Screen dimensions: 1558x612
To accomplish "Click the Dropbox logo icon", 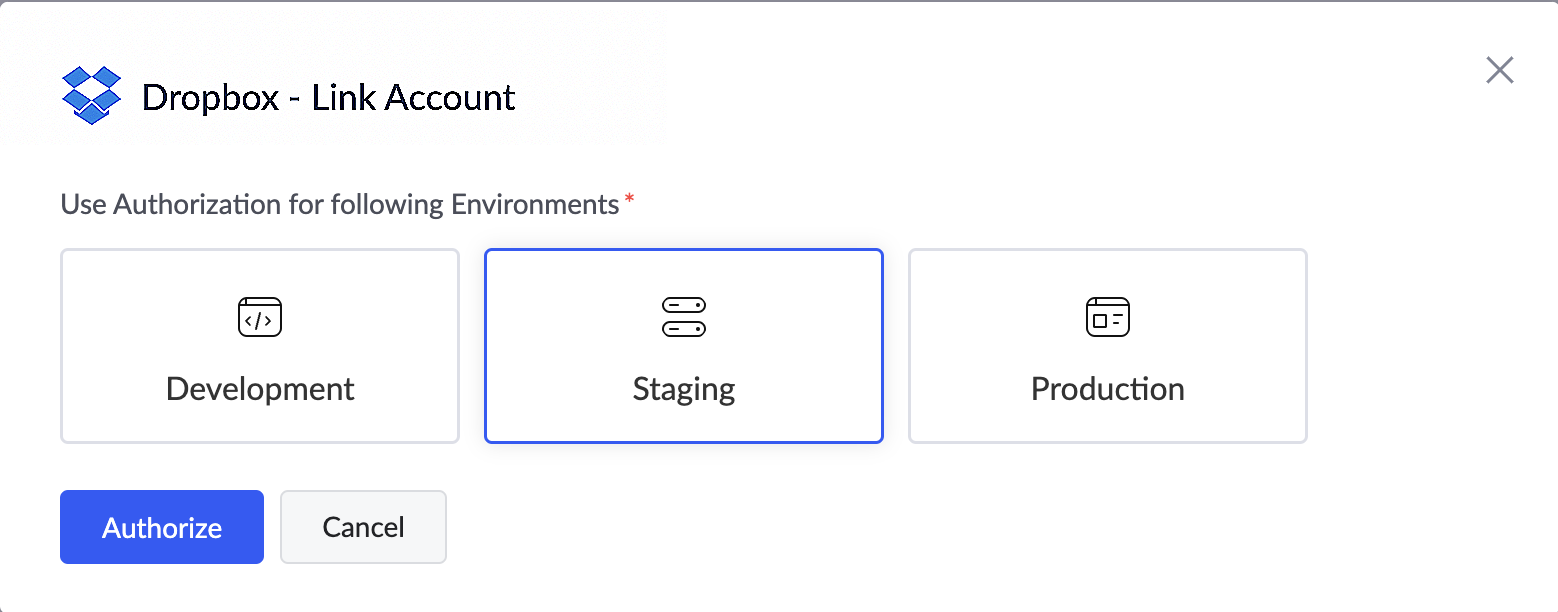I will click(91, 96).
